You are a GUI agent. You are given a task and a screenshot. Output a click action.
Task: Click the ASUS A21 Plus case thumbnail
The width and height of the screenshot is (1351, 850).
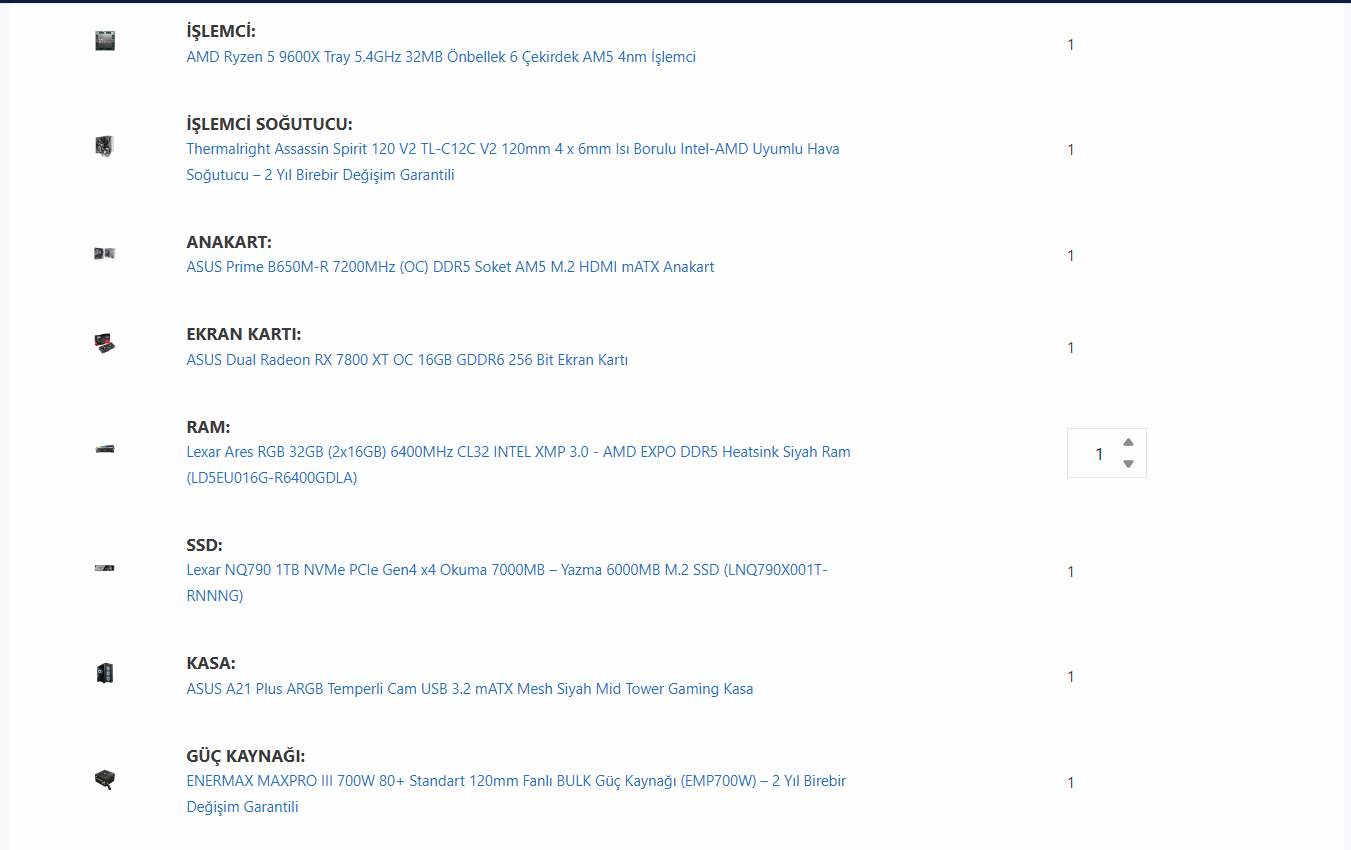tap(105, 673)
